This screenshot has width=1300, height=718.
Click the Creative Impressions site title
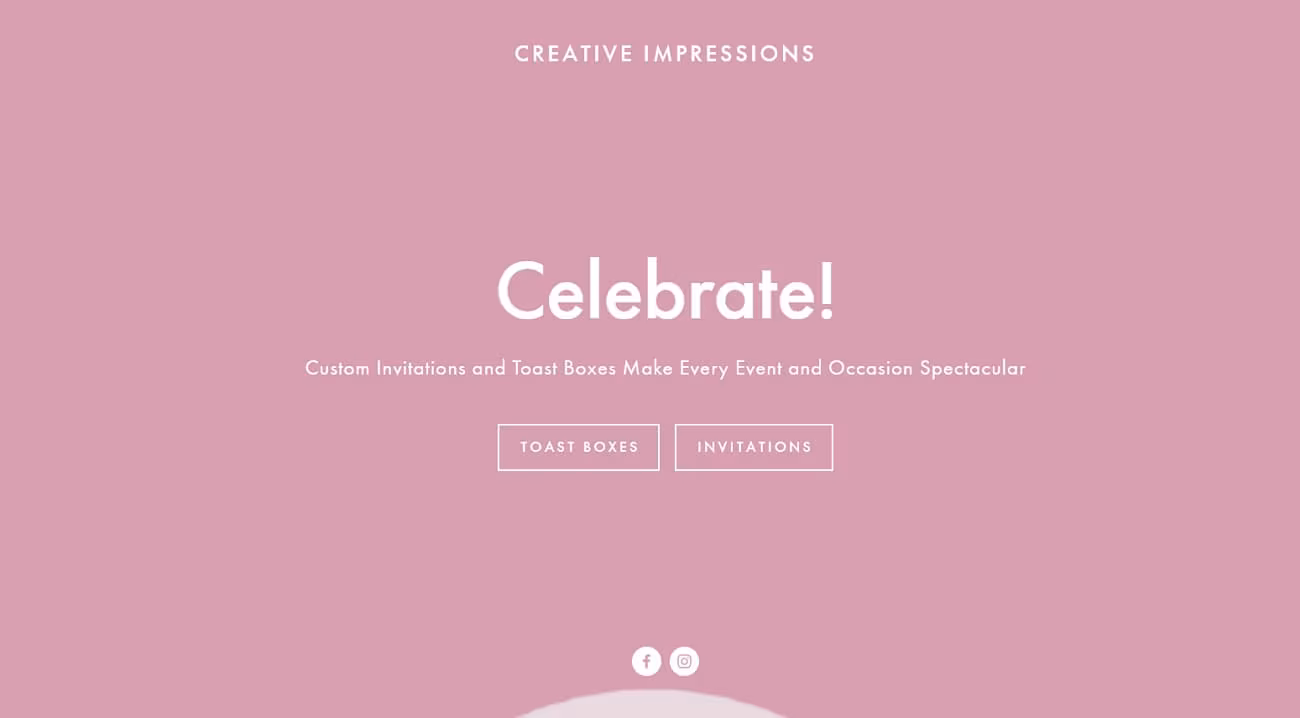(665, 54)
